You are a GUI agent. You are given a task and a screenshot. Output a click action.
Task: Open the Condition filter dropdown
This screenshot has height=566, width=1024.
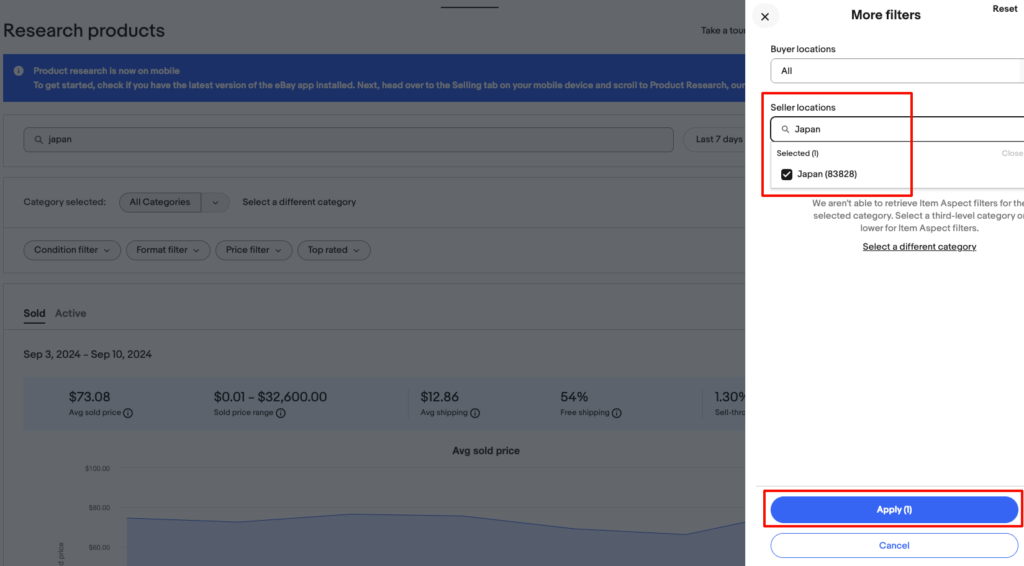(x=72, y=250)
